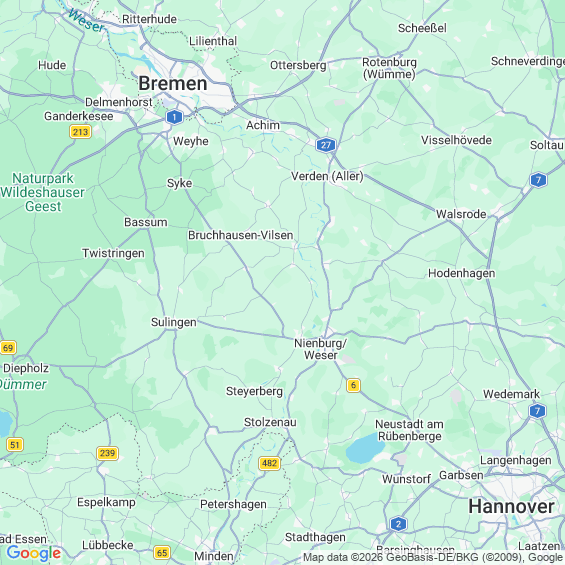Screen dimensions: 565x565
Task: Select the Hannover city label
Action: pyautogui.click(x=511, y=507)
